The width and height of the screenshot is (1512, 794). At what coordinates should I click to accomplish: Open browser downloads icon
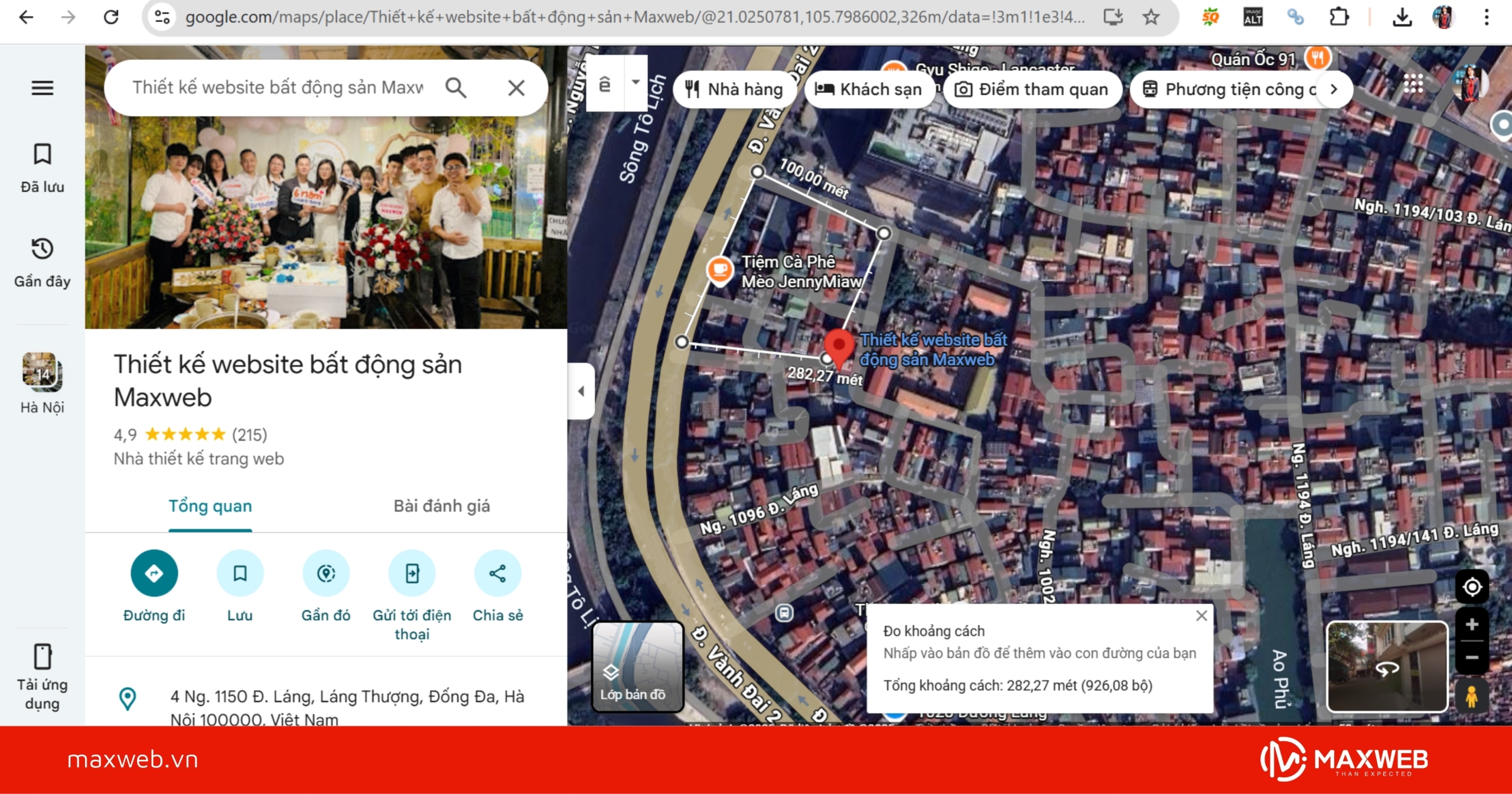pyautogui.click(x=1402, y=17)
